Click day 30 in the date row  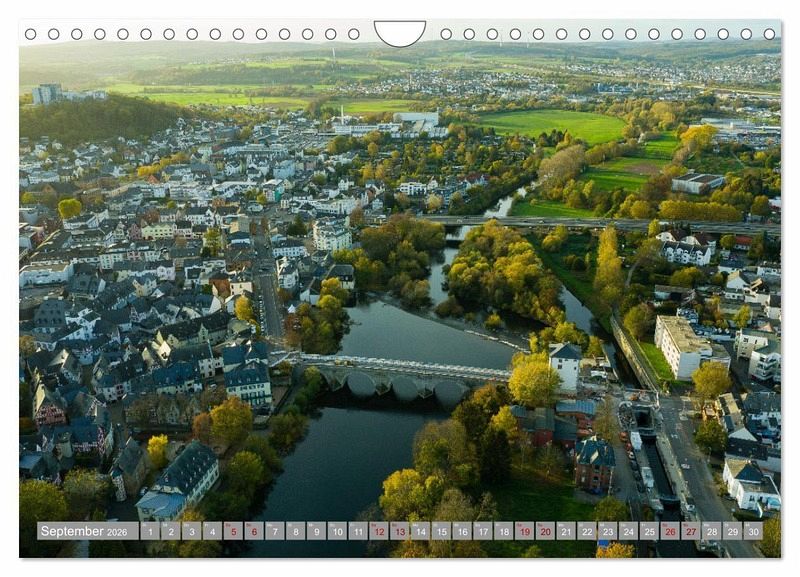754,531
